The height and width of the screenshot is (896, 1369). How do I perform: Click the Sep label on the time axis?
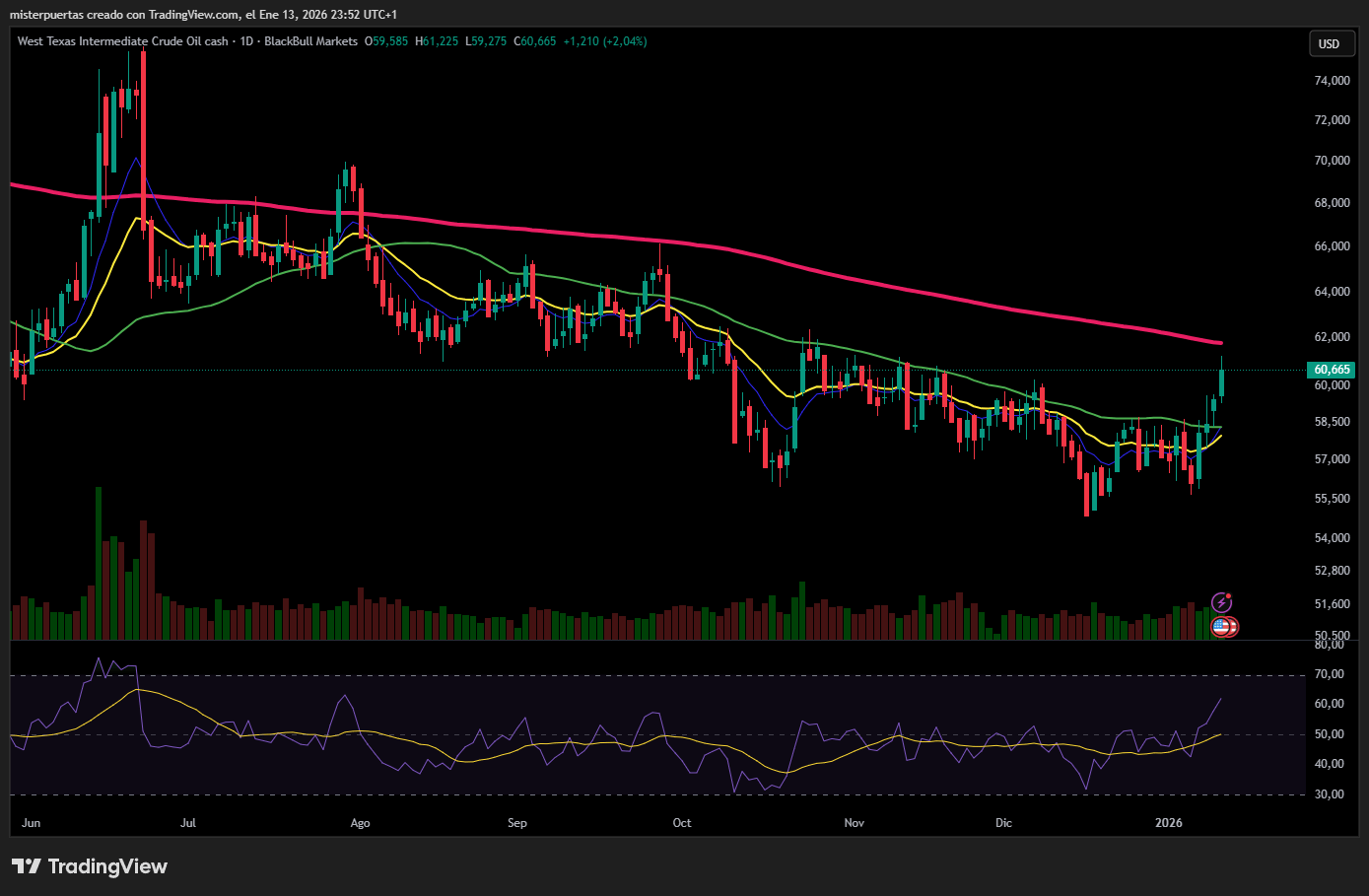tap(517, 823)
